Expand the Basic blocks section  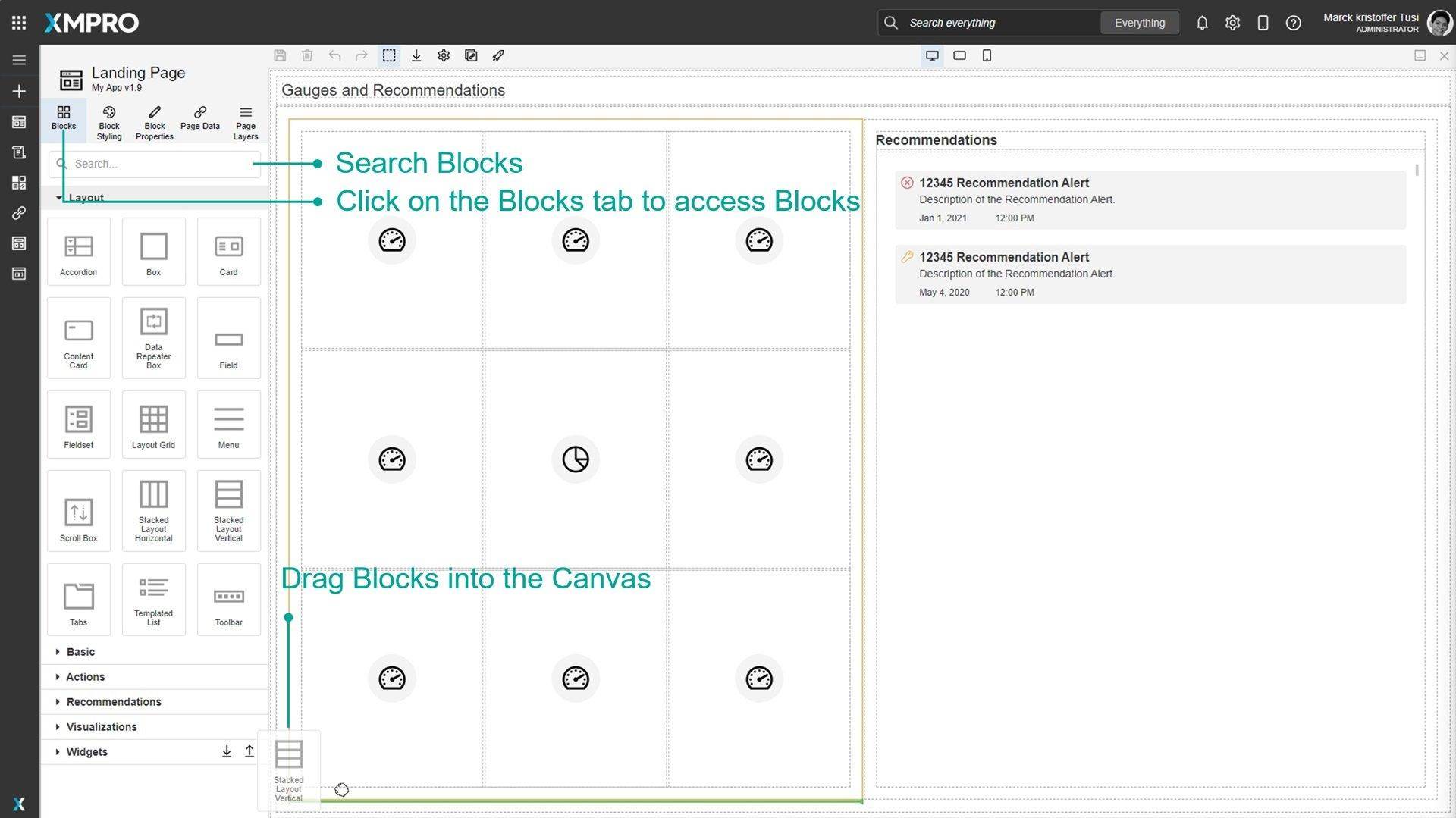pyautogui.click(x=80, y=652)
